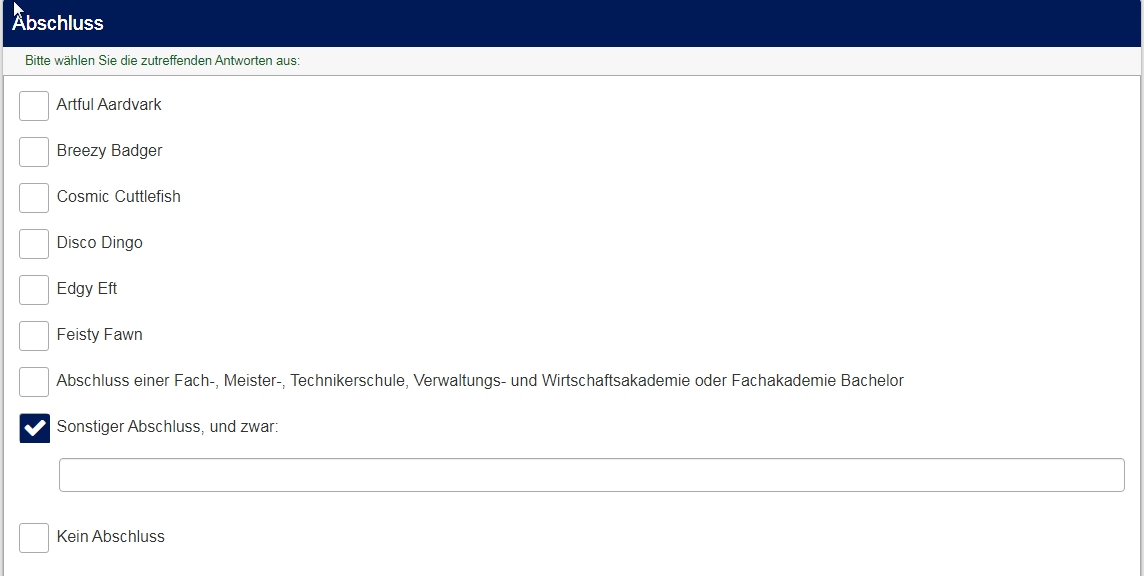Click into the Sonstiger Abschluss text field
The height and width of the screenshot is (576, 1144).
point(591,475)
